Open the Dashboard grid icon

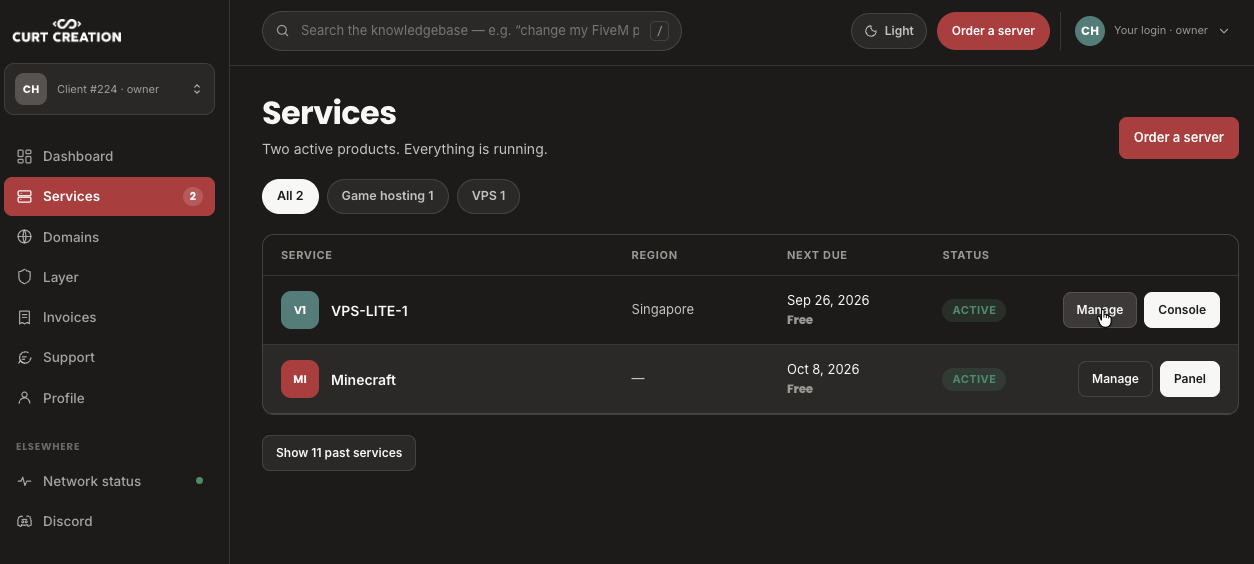pos(25,156)
